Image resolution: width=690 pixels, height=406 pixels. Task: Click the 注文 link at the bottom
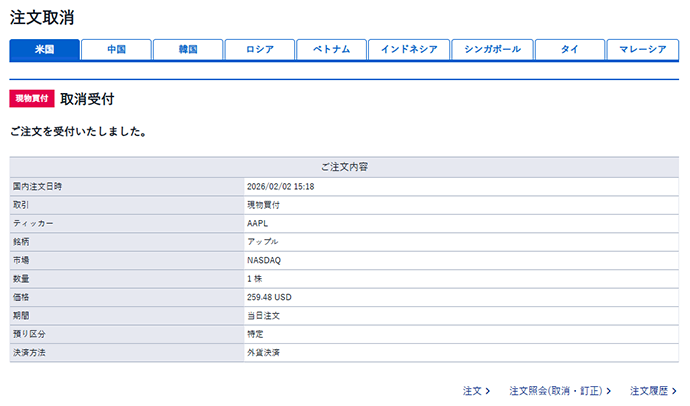coord(476,390)
